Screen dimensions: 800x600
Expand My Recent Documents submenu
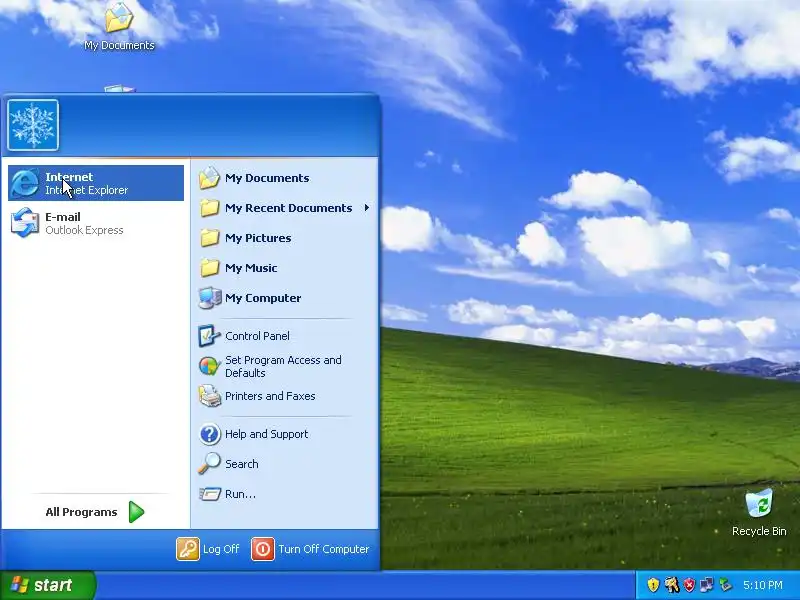285,208
